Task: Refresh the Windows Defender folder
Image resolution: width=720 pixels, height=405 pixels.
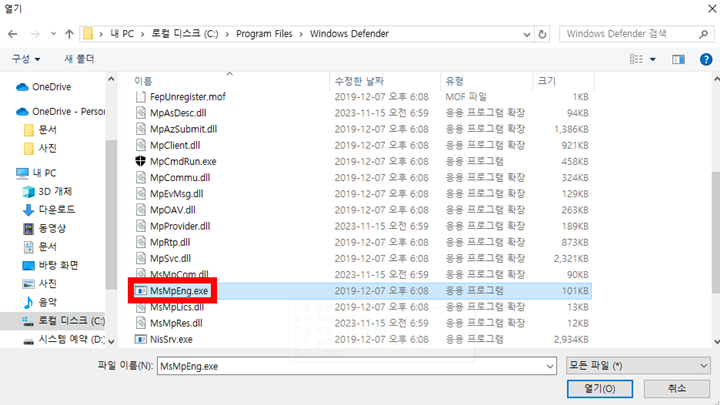Action: pos(542,34)
